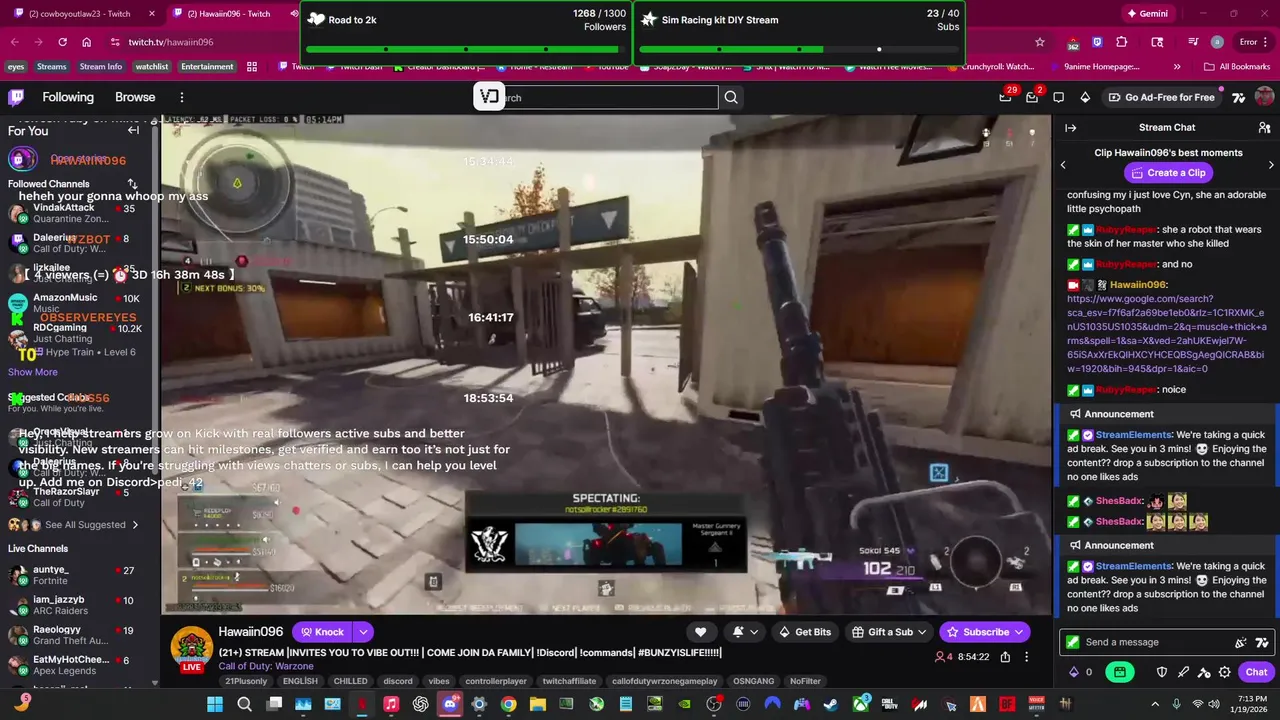Toggle follow with the heart button
This screenshot has height=720, width=1280.
701,632
